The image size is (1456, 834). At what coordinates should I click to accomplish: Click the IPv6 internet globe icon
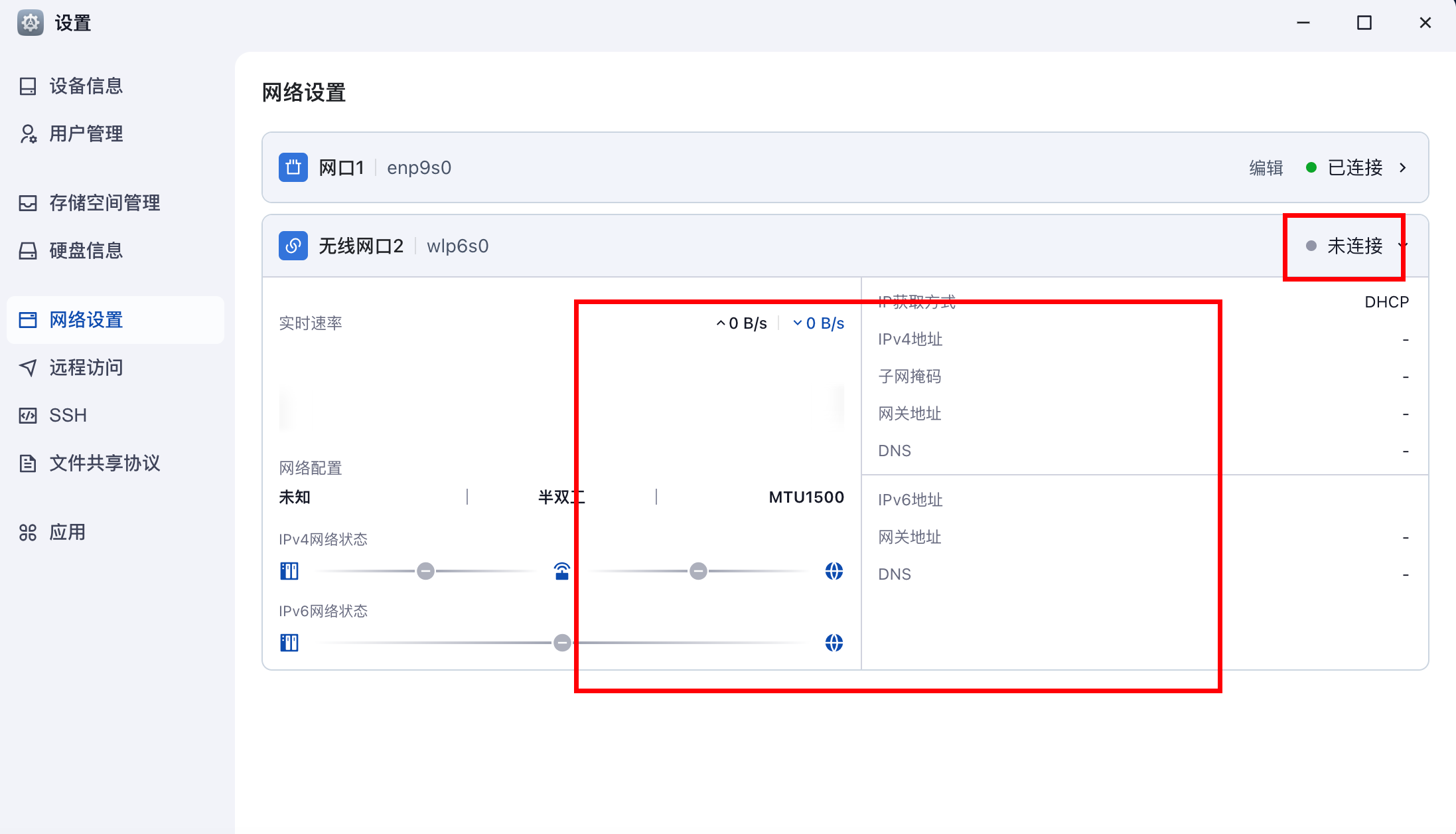834,643
